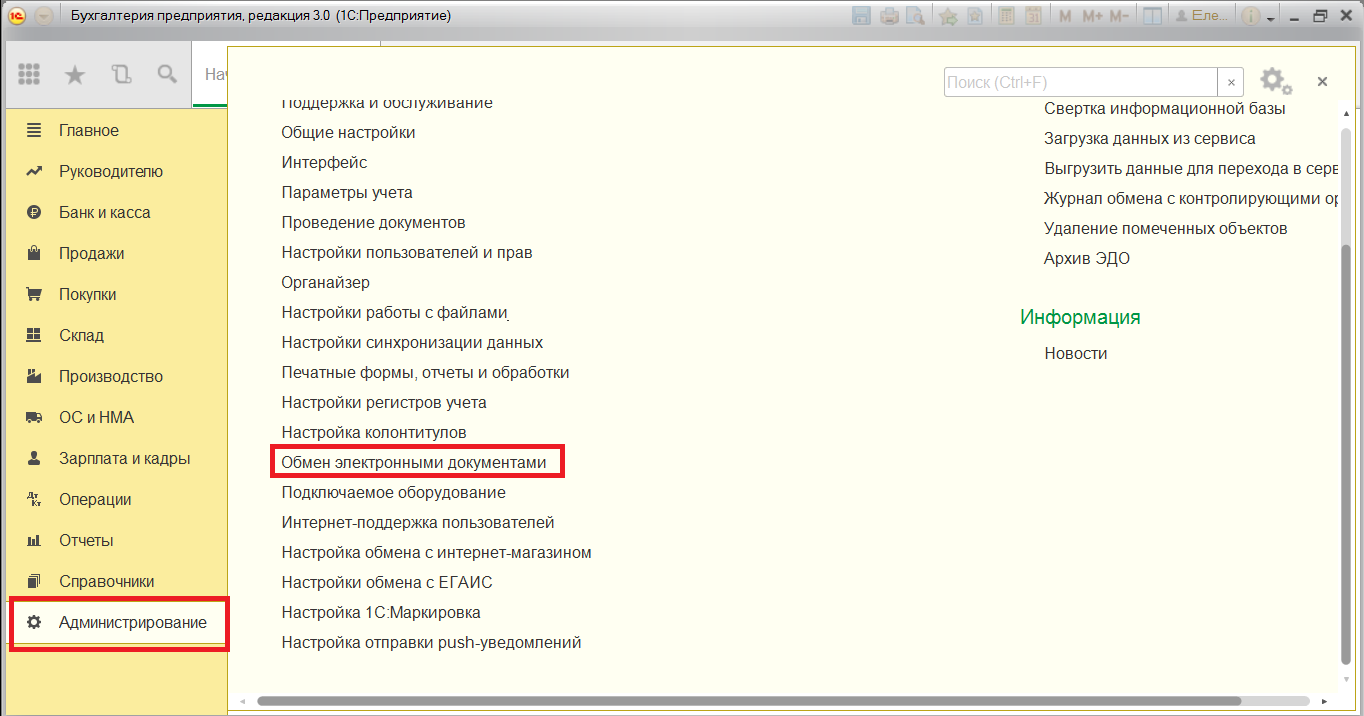This screenshot has height=716, width=1364.
Task: Open the History scroll icon
Action: tap(121, 74)
